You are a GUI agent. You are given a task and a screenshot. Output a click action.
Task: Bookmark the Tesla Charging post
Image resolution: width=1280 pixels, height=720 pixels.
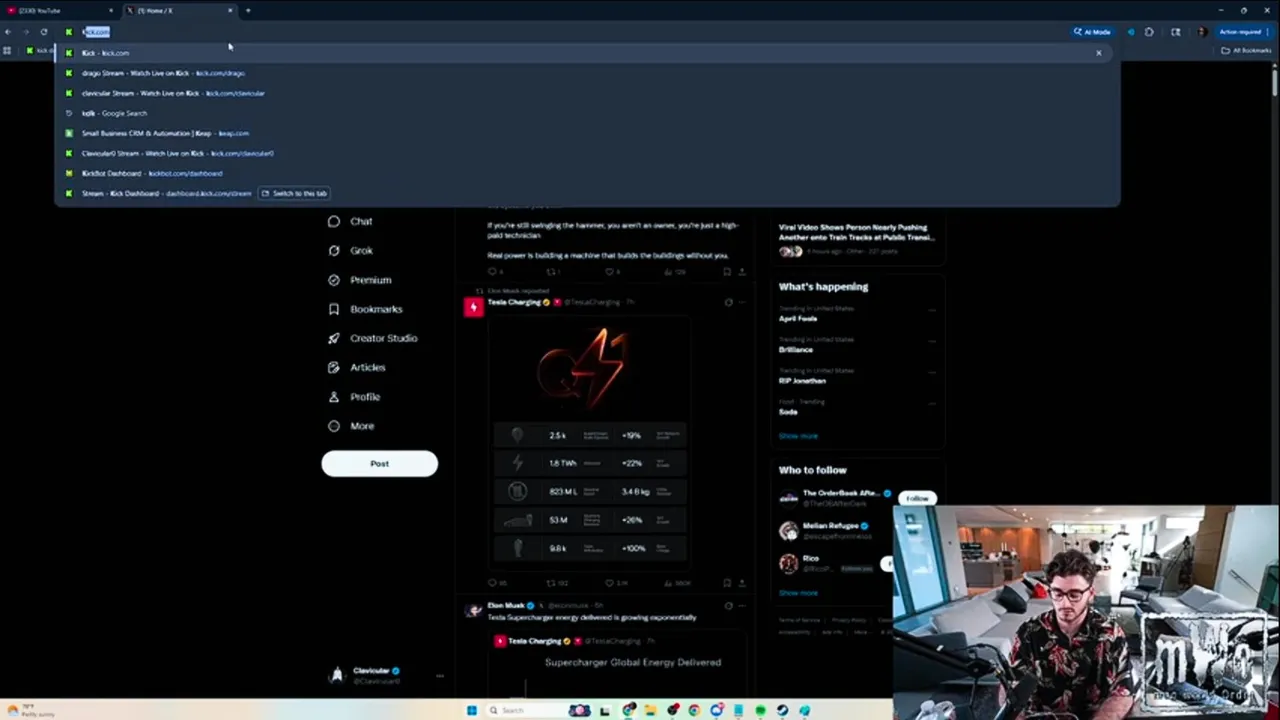727,582
